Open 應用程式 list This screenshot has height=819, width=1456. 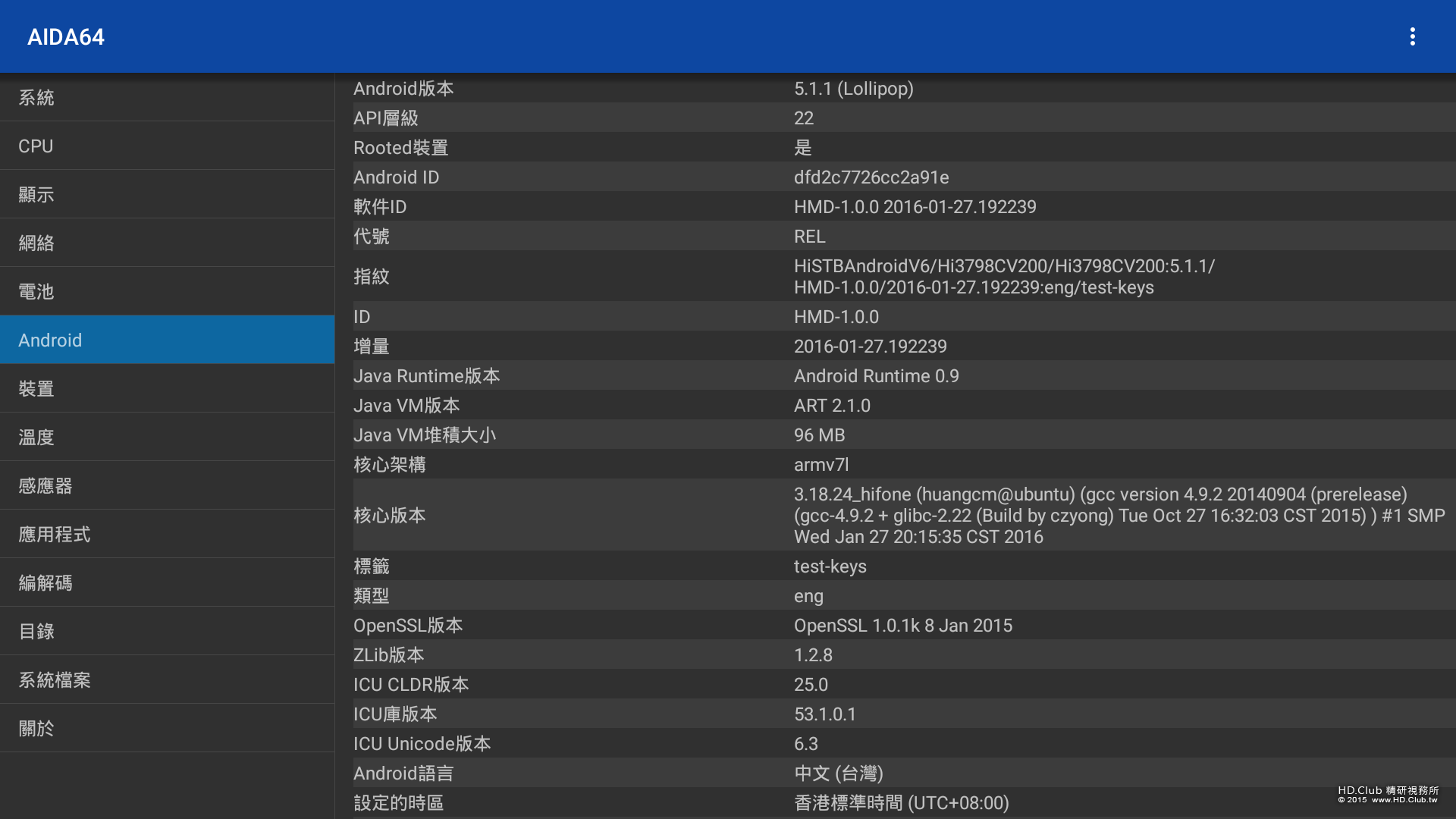(x=167, y=535)
